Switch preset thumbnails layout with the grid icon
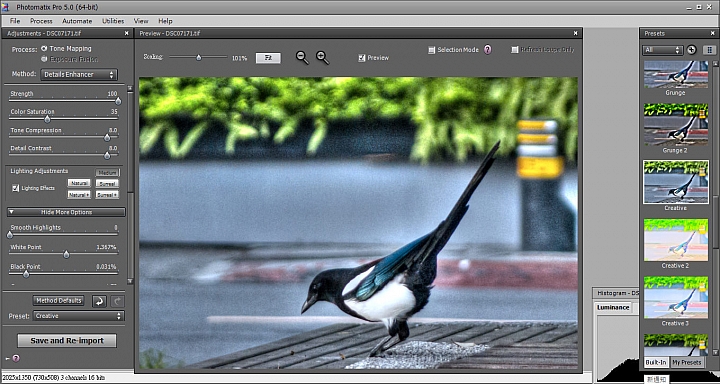This screenshot has height=384, width=720. coord(709,50)
